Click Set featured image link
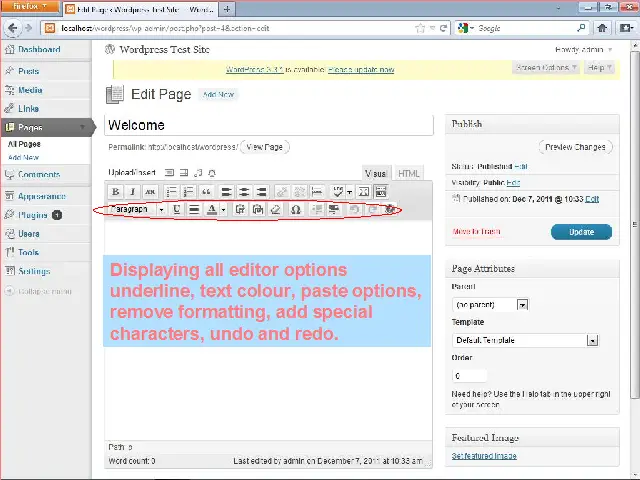640x480 pixels. [x=484, y=456]
